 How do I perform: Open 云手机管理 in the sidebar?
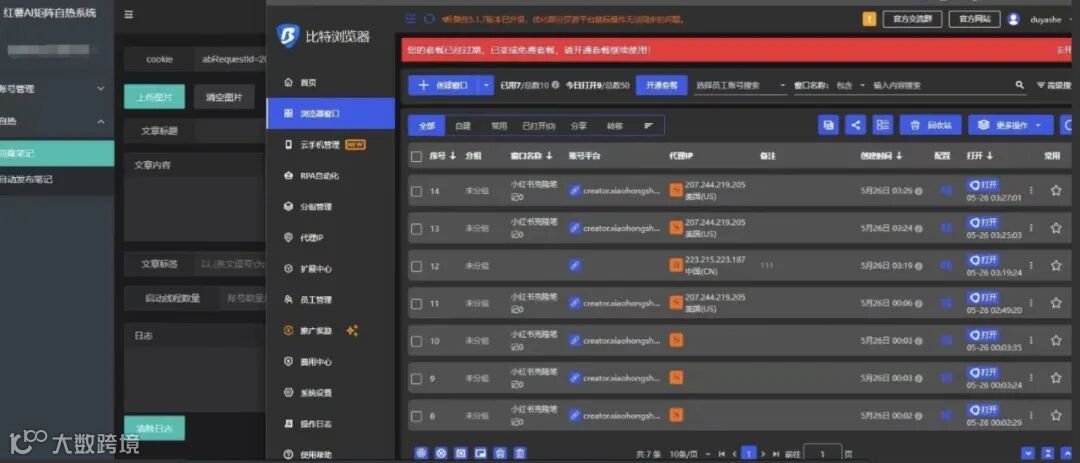(324, 145)
